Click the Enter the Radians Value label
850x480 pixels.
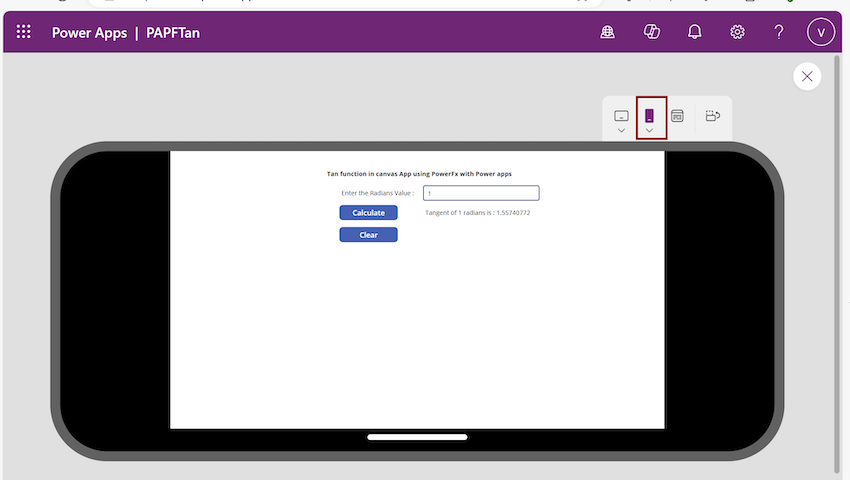click(378, 193)
